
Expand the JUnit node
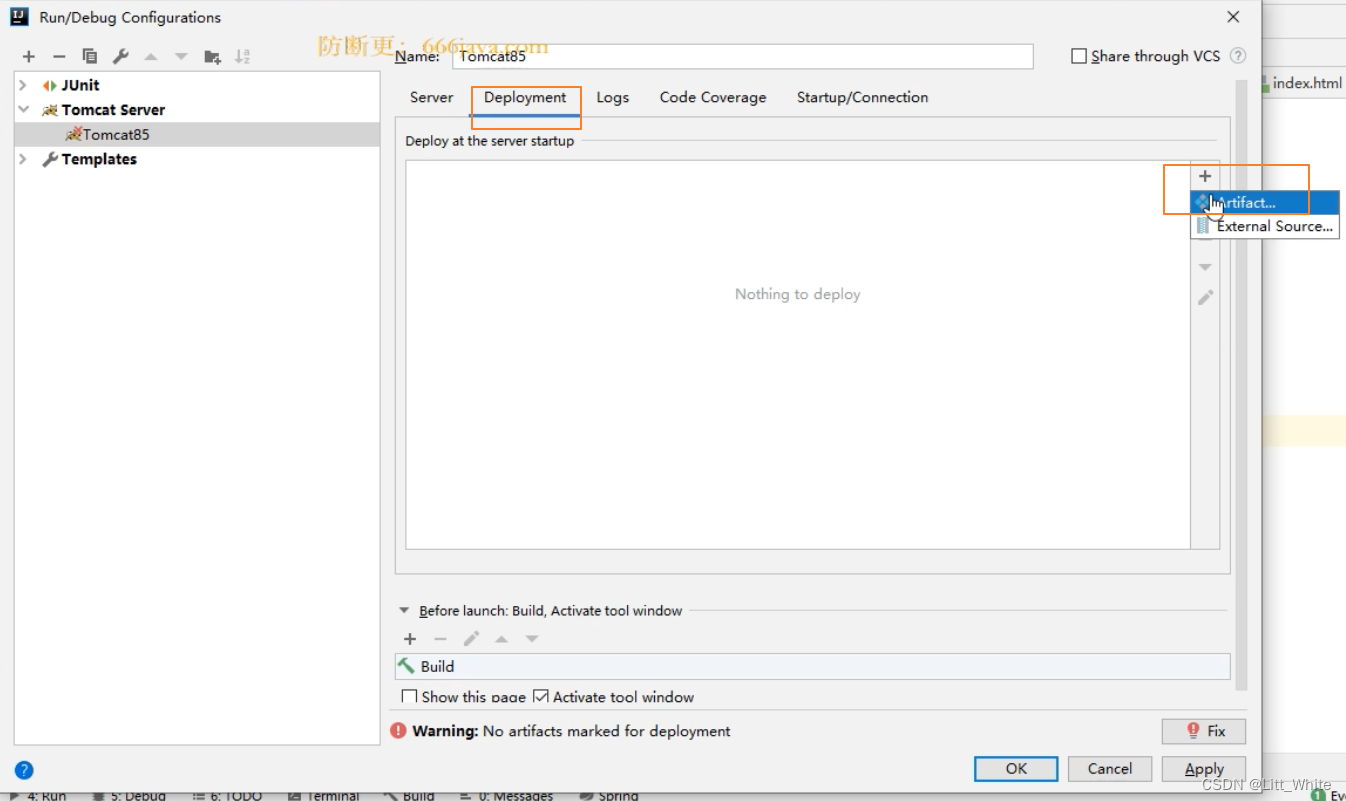click(x=23, y=85)
